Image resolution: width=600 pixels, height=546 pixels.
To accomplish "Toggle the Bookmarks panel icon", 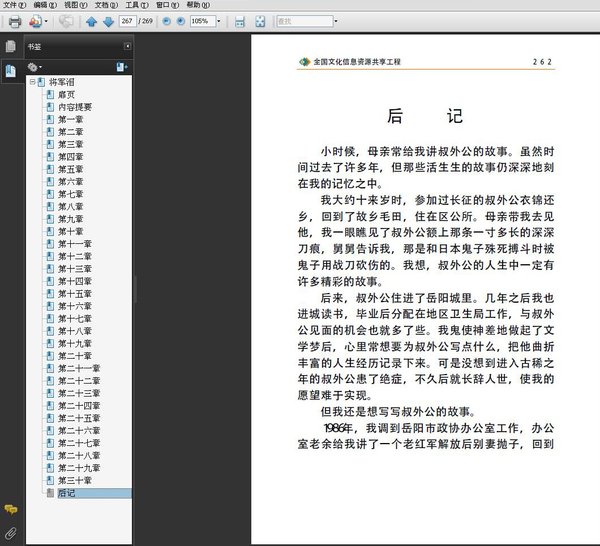I will [x=11, y=71].
